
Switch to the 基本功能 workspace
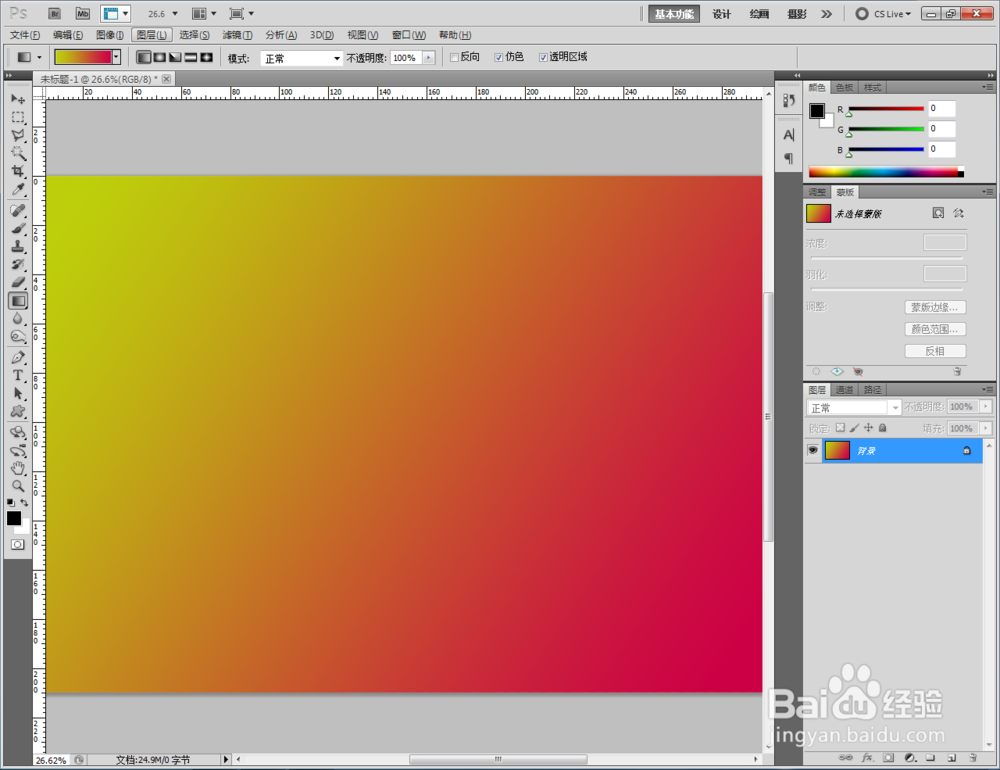pyautogui.click(x=674, y=14)
